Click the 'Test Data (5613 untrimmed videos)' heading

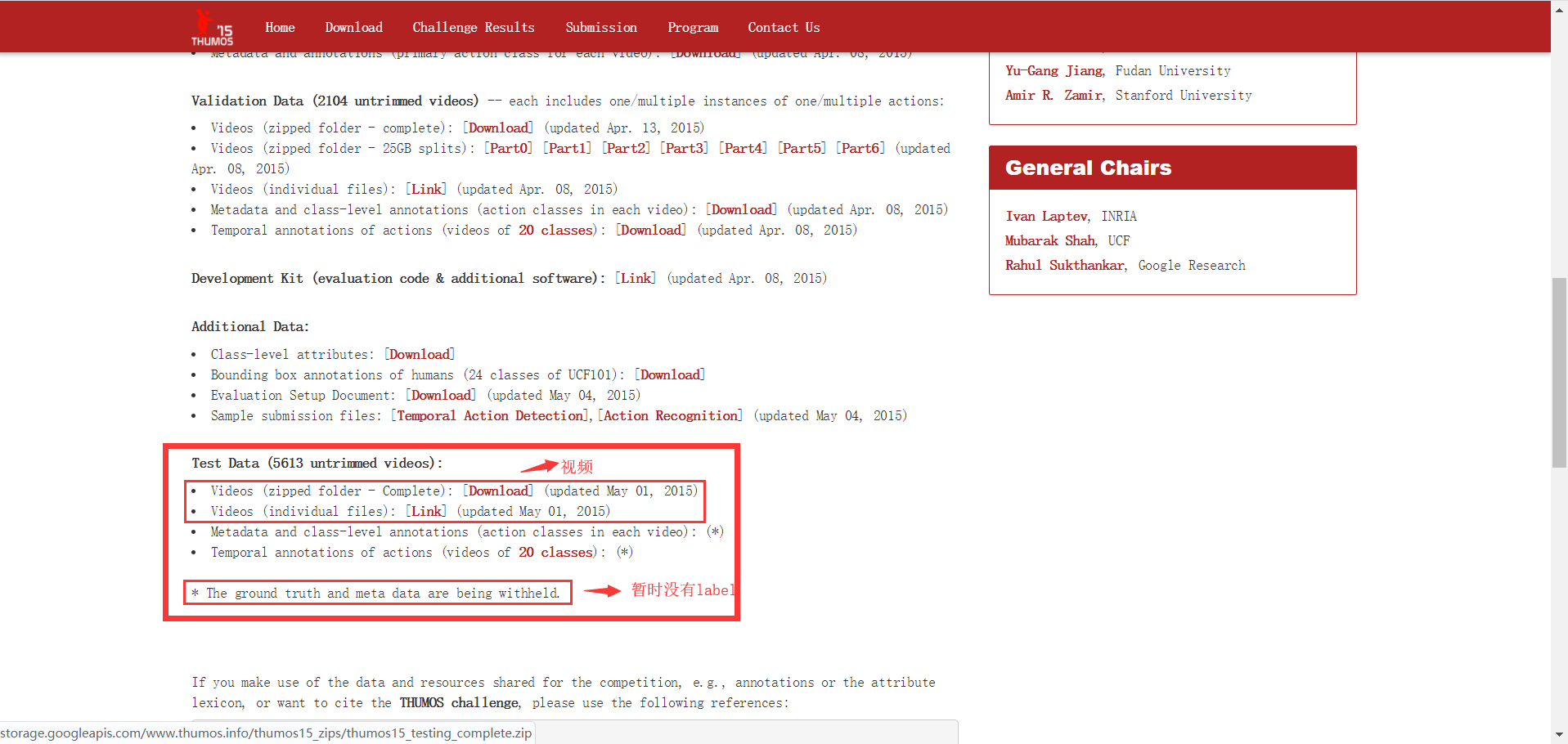pos(317,464)
